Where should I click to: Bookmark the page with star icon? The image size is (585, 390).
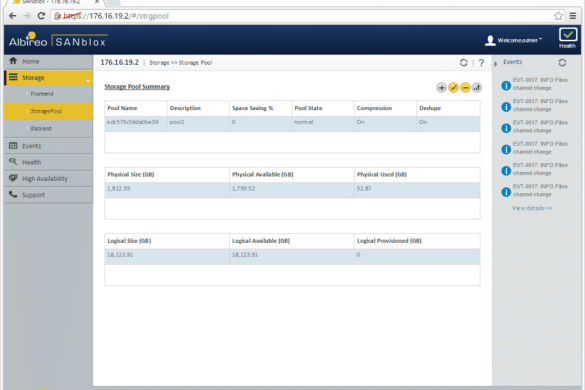(558, 16)
